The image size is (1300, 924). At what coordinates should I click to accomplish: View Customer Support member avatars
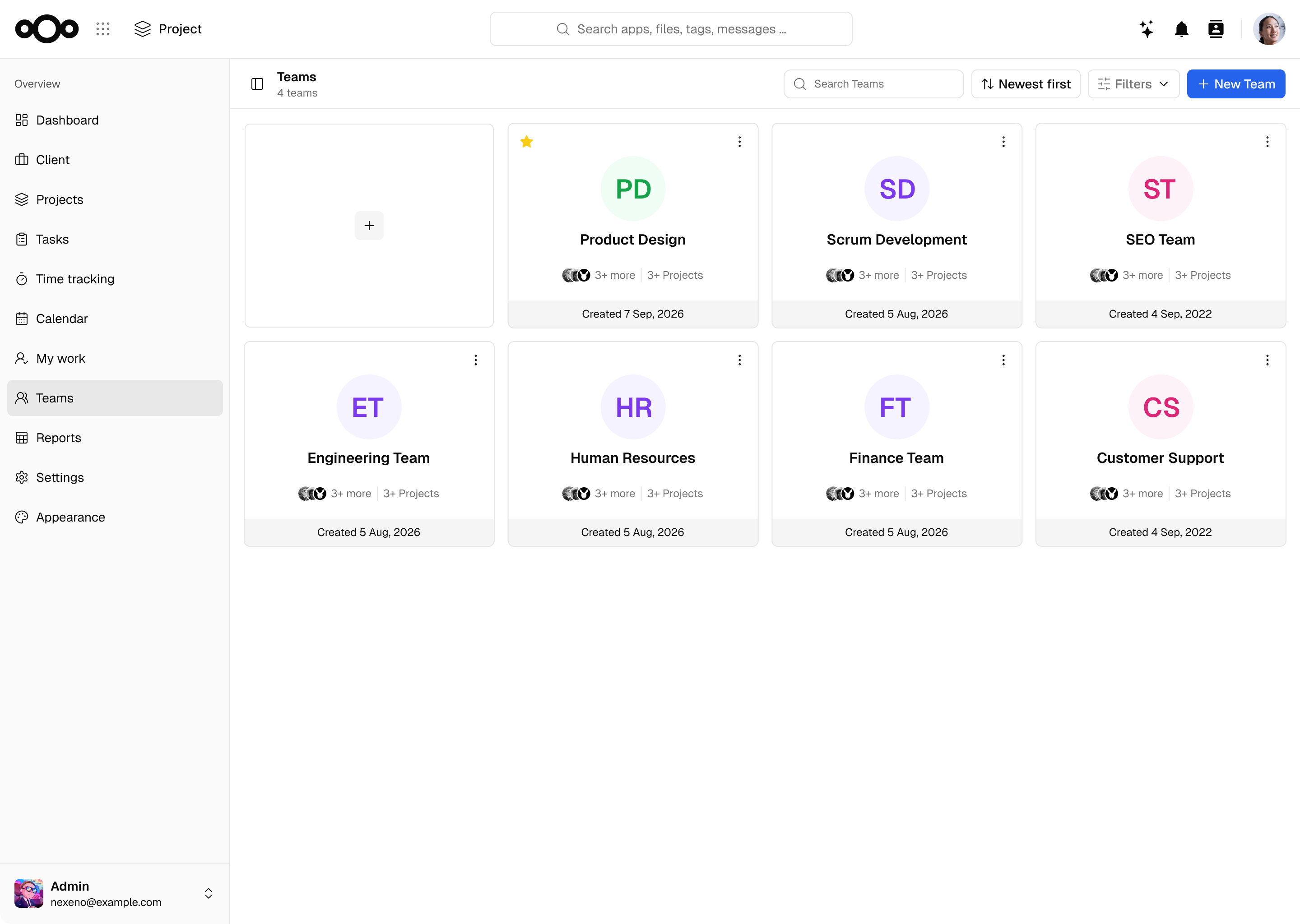tap(1104, 494)
